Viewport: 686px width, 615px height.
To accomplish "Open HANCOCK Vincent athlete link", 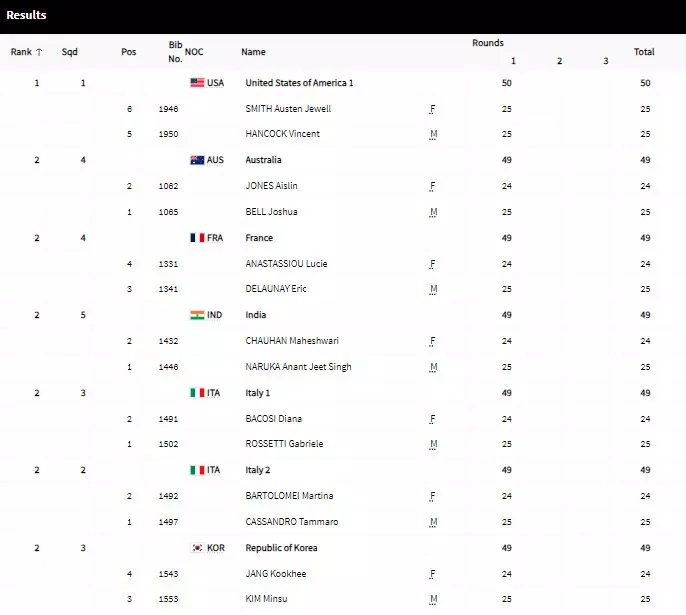I will (x=282, y=134).
